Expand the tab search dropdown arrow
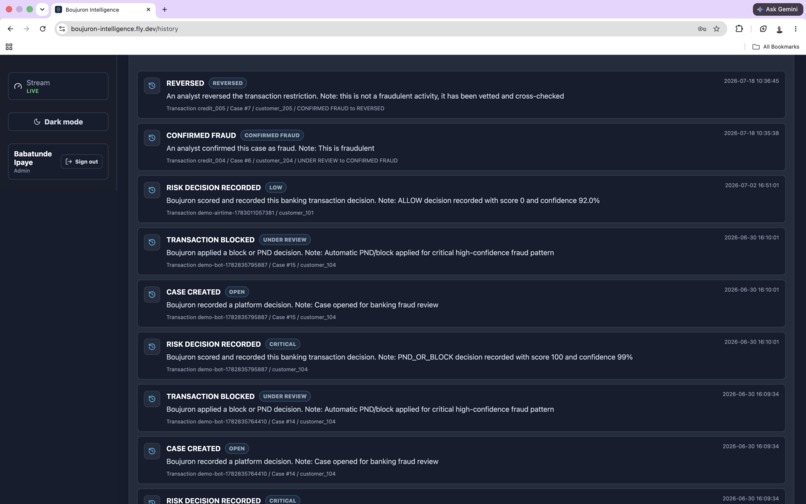806x504 pixels. point(42,9)
